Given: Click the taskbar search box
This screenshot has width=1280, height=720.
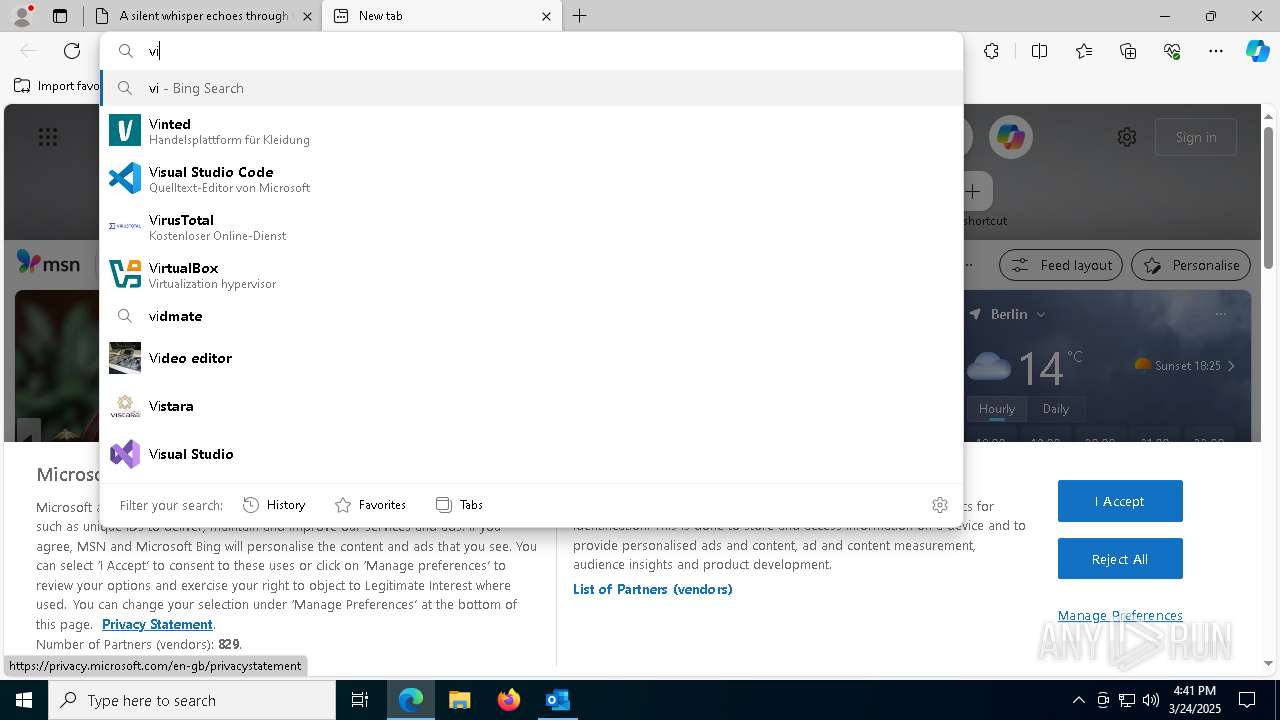Looking at the screenshot, I should click(x=192, y=700).
